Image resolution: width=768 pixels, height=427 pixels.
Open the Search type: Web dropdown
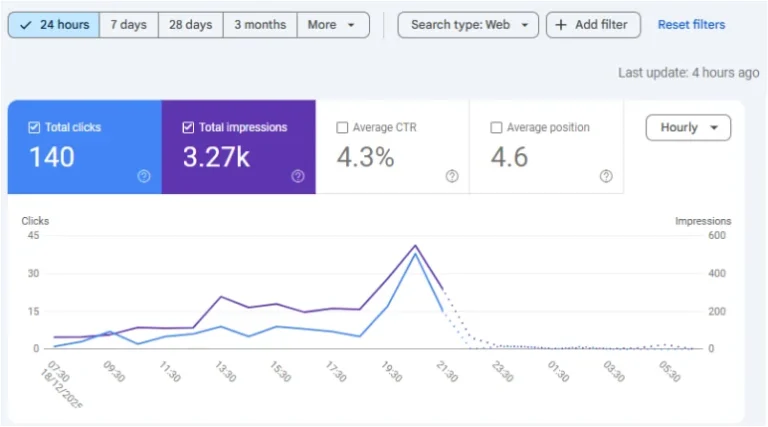pos(468,25)
